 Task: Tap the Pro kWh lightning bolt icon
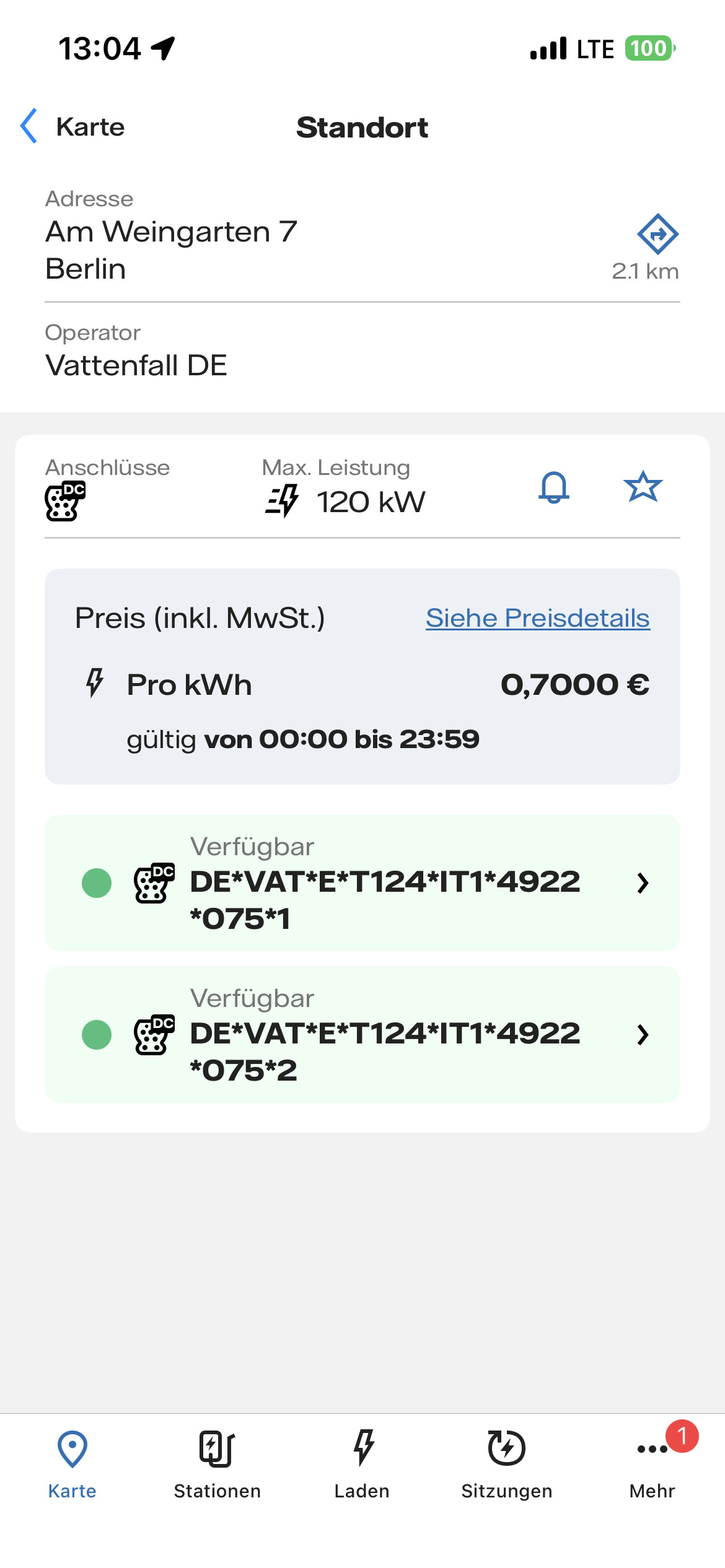(x=94, y=683)
